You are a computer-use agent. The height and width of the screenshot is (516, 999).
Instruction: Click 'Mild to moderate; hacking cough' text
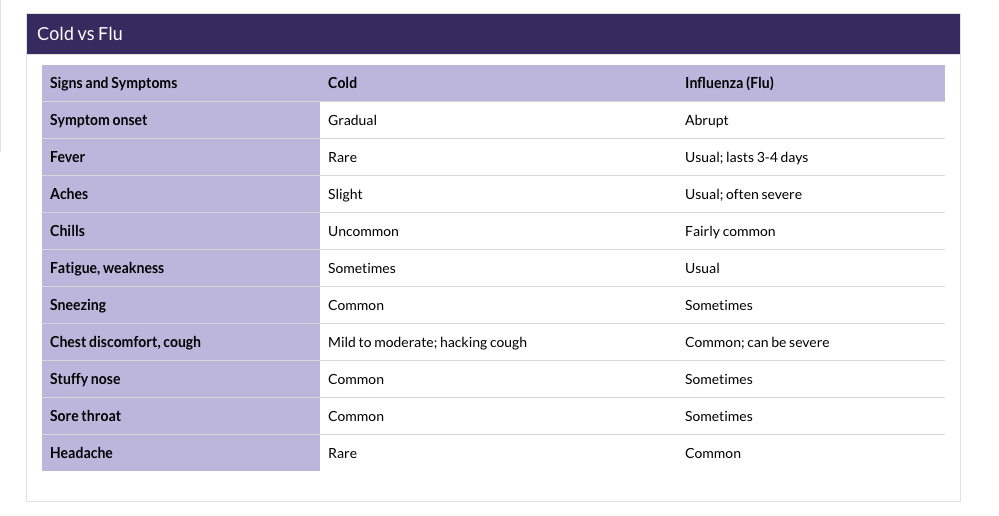click(x=427, y=342)
